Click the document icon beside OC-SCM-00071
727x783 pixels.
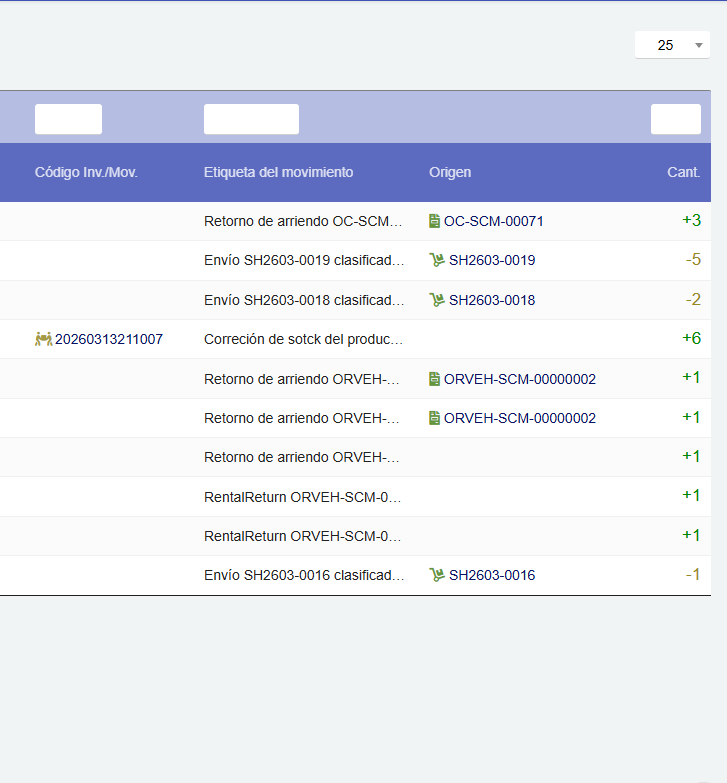(x=434, y=221)
